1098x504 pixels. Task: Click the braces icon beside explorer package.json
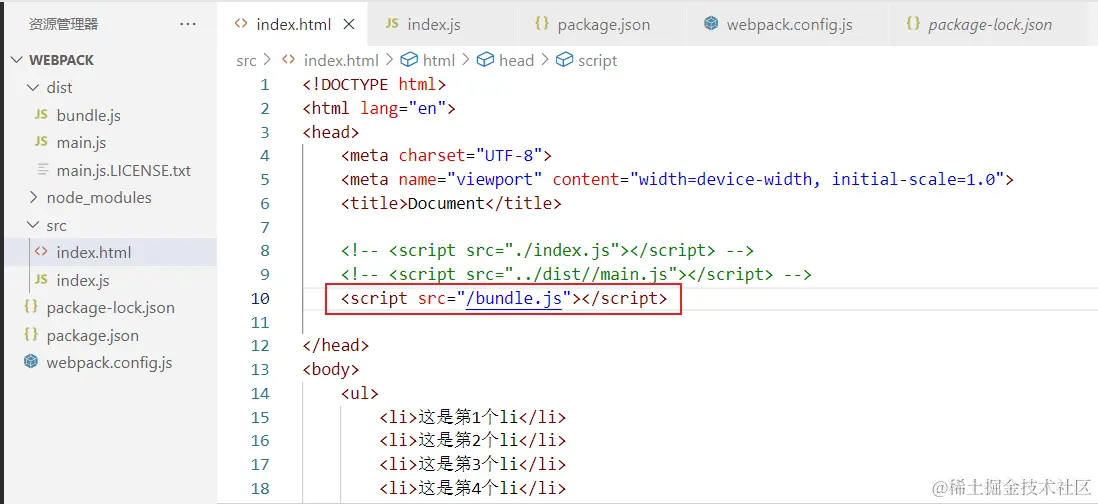(x=31, y=335)
